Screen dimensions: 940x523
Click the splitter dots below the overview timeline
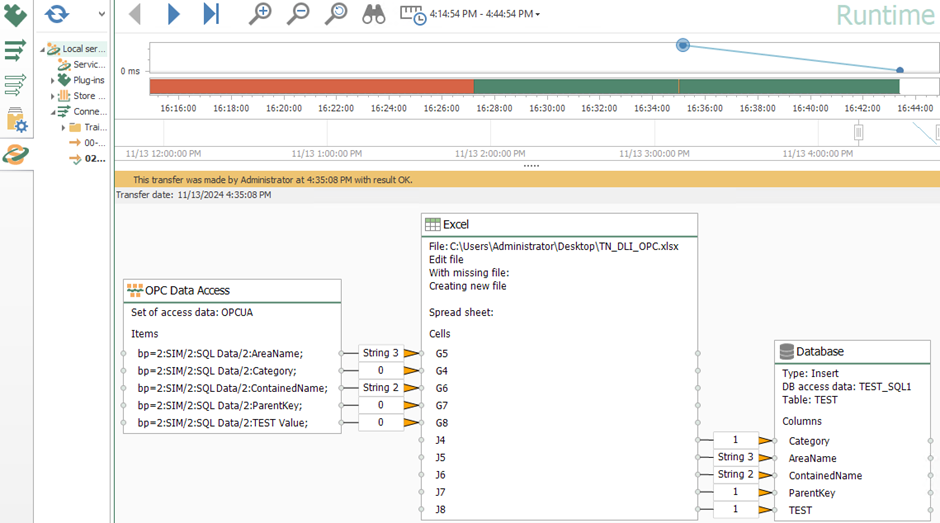pyautogui.click(x=531, y=166)
